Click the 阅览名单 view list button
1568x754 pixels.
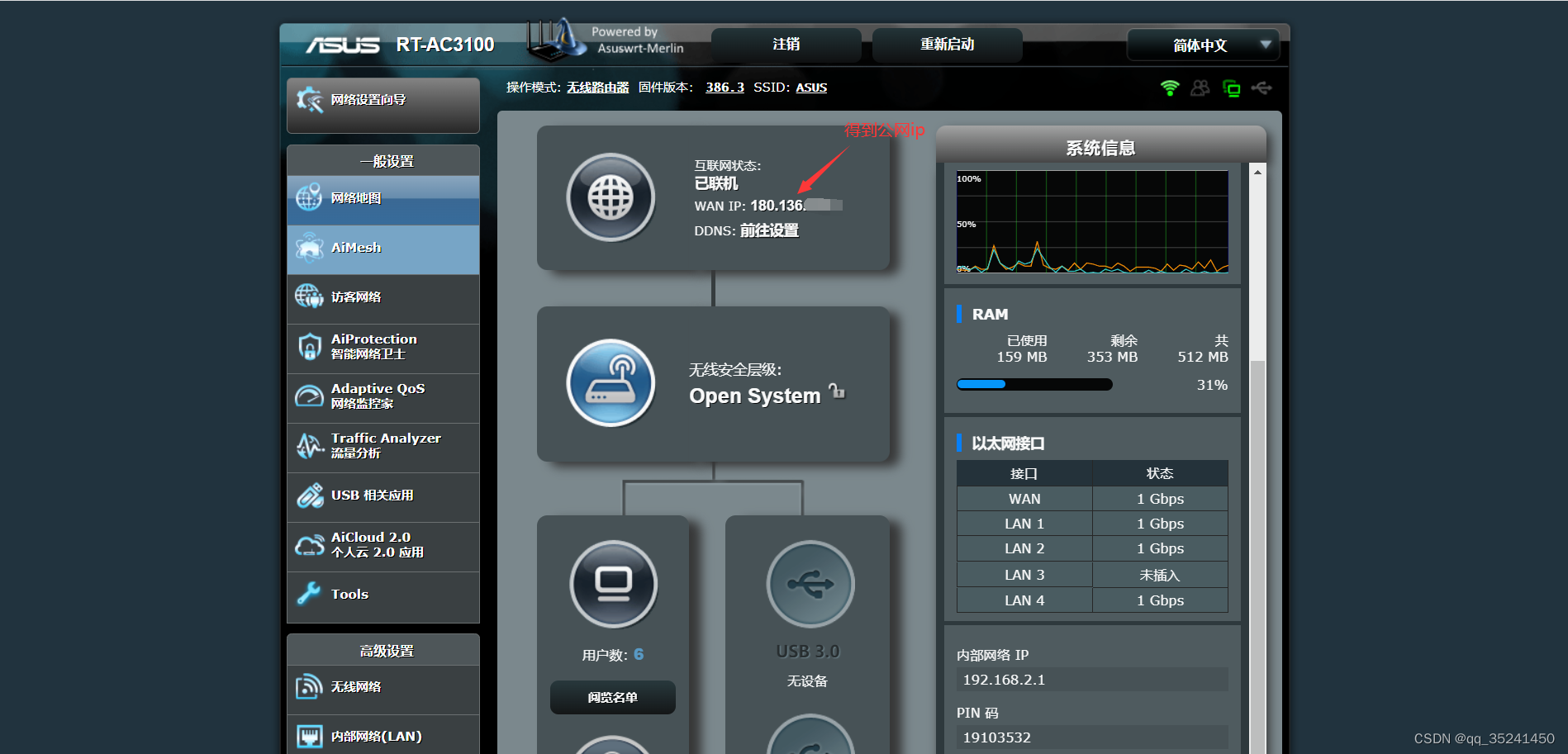(x=613, y=698)
